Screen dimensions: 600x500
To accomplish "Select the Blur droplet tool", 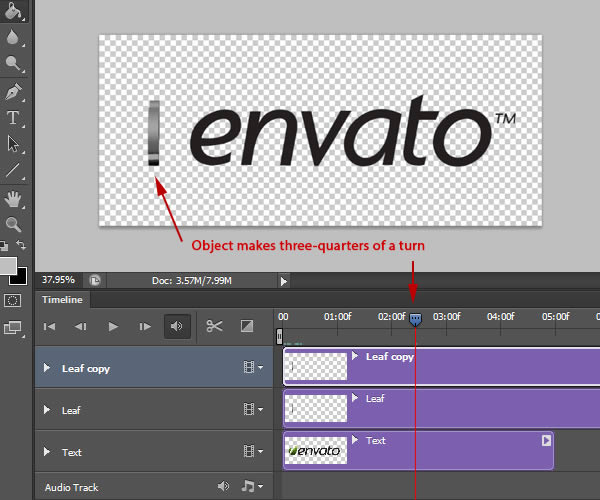I will [13, 37].
